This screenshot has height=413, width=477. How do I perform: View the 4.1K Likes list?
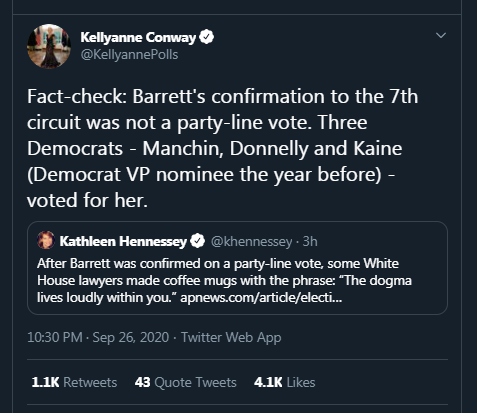pos(284,382)
